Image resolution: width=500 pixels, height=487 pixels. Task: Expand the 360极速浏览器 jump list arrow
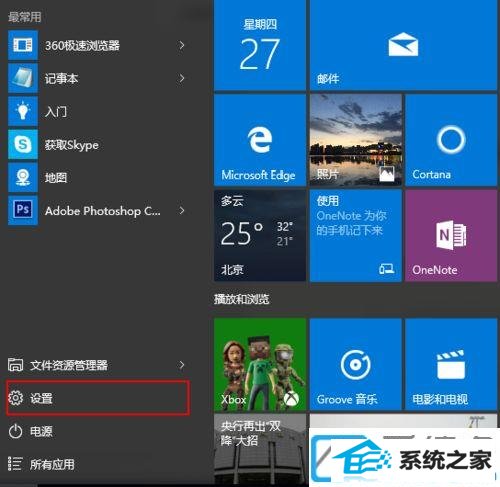182,45
